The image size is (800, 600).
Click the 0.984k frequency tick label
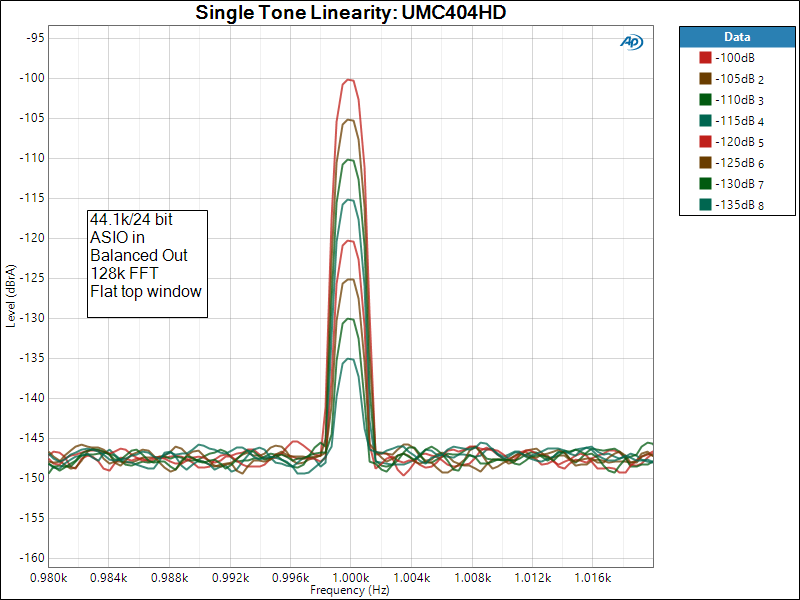pyautogui.click(x=109, y=578)
